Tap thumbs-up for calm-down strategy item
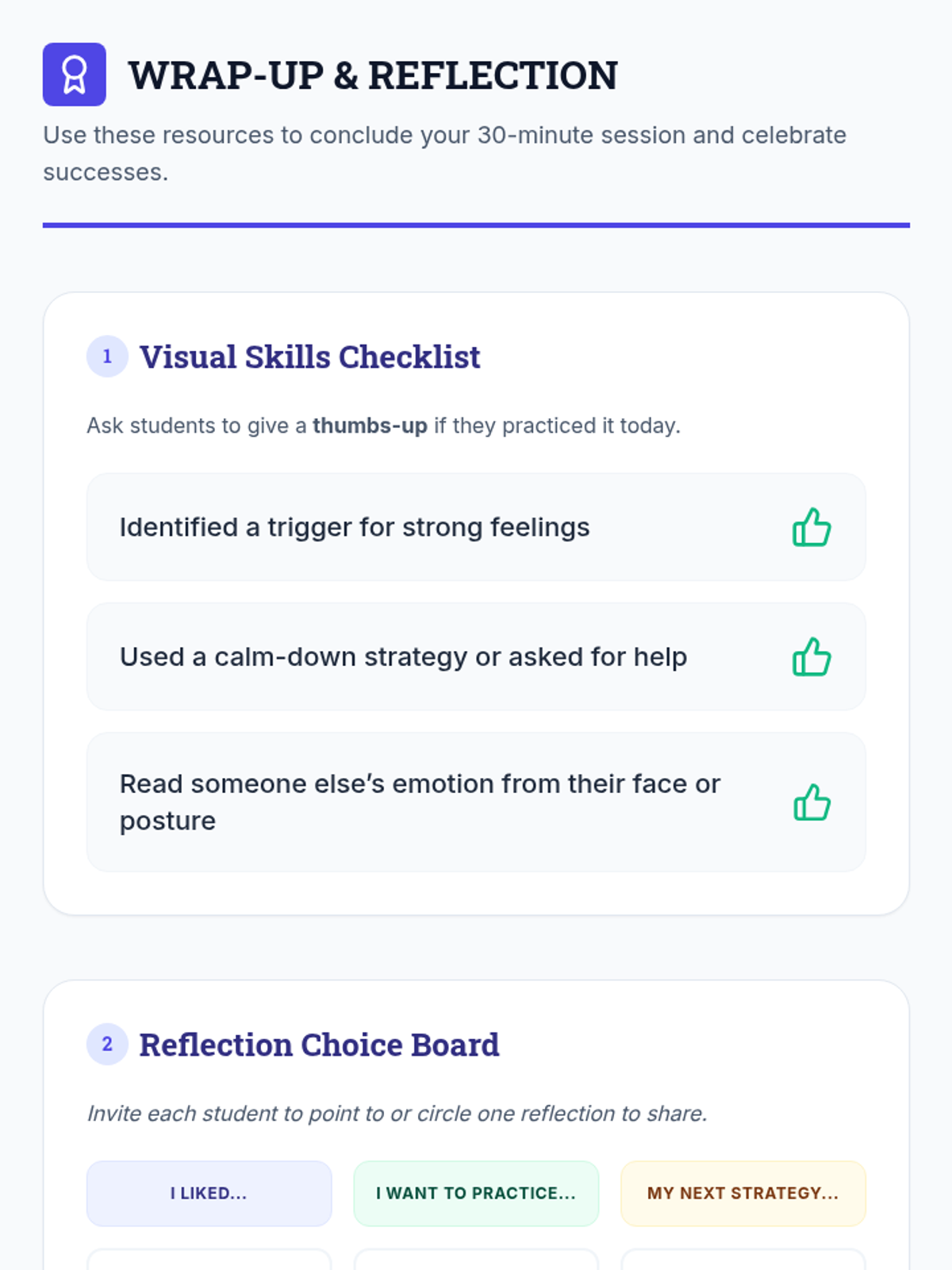 (x=812, y=657)
